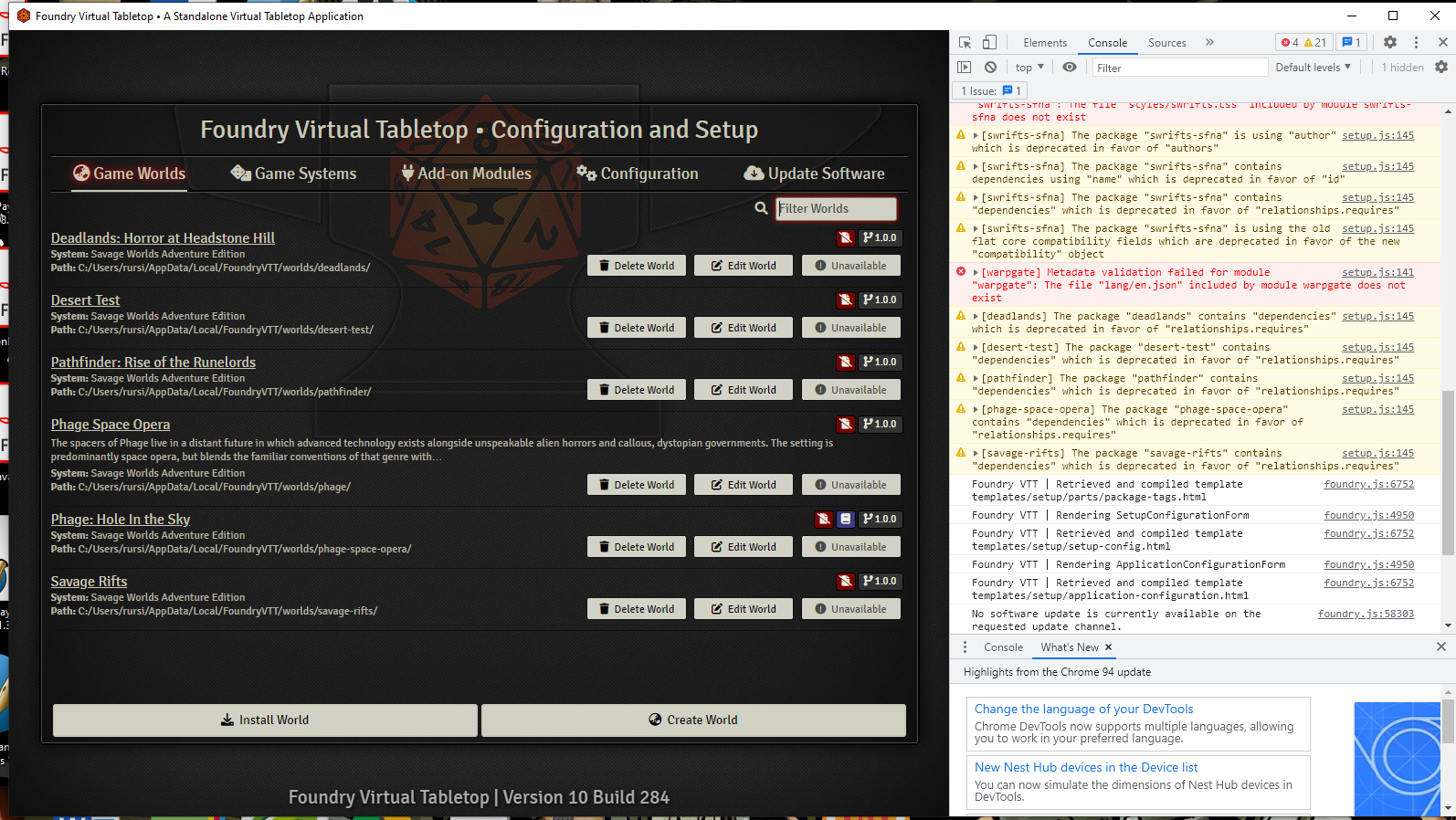Click the magnifier icon beside Filter Worlds
Image resolution: width=1456 pixels, height=820 pixels.
[761, 208]
